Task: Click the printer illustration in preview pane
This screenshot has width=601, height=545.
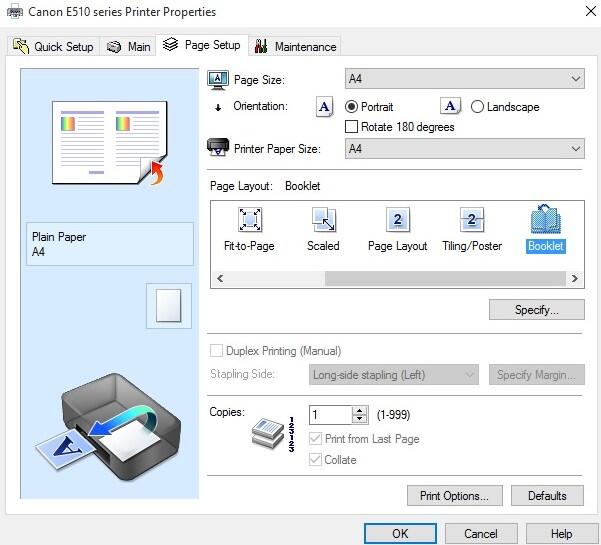Action: (x=108, y=426)
